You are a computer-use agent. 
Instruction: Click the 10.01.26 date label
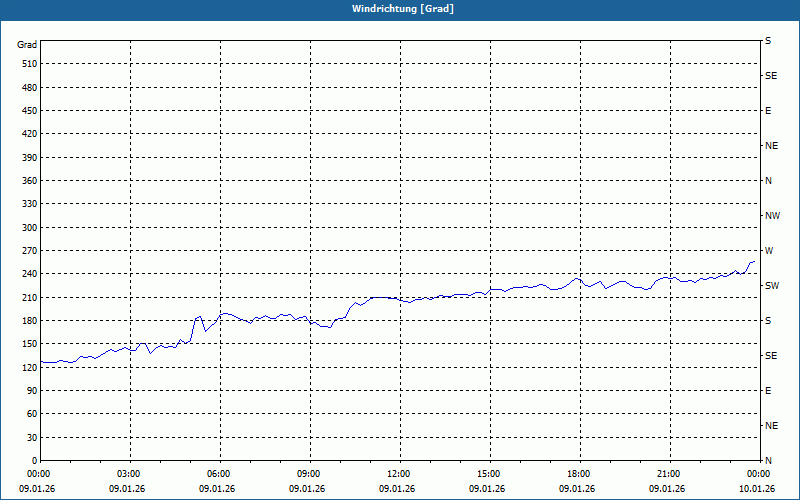(x=757, y=489)
